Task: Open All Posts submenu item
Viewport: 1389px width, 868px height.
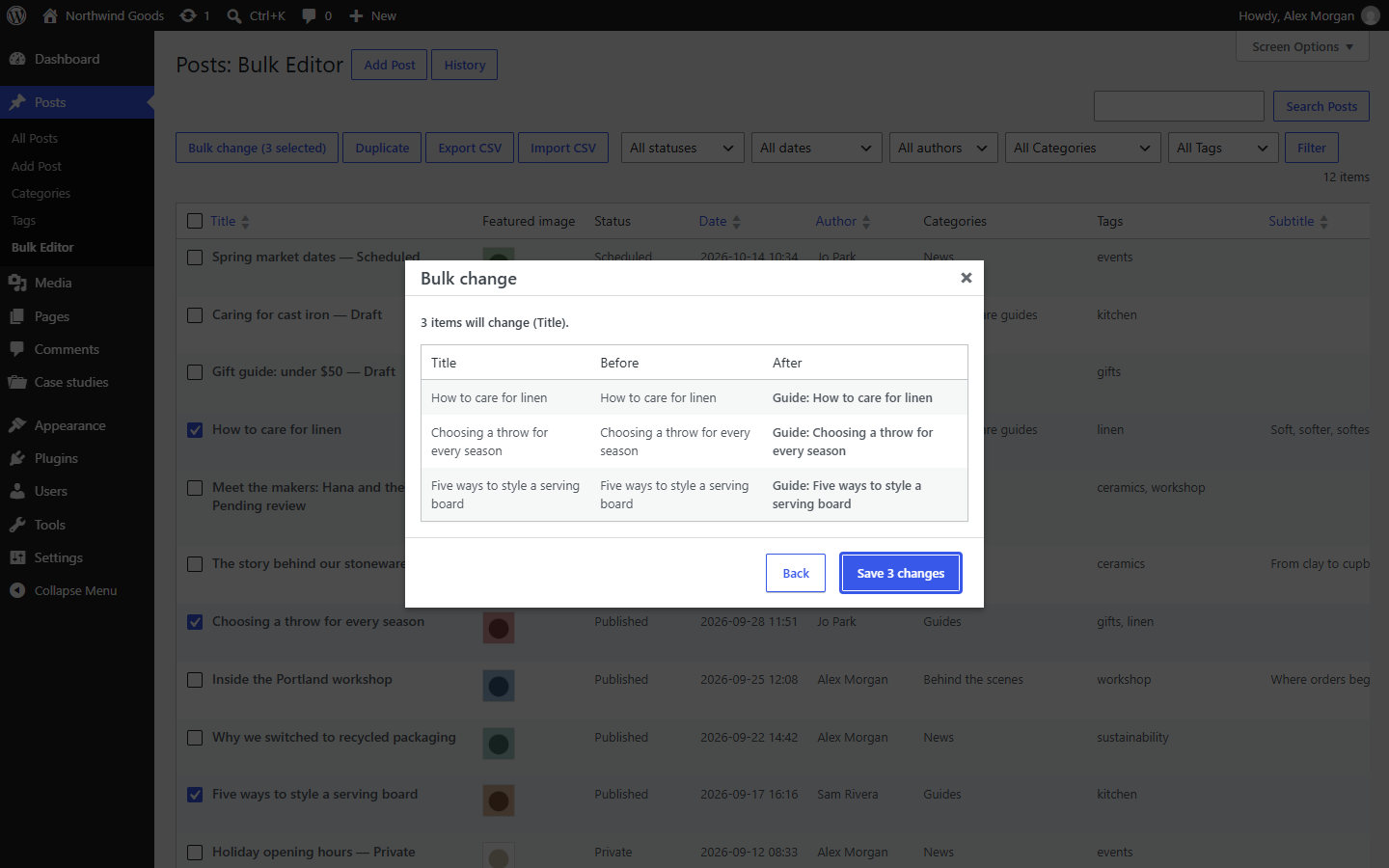Action: point(35,138)
